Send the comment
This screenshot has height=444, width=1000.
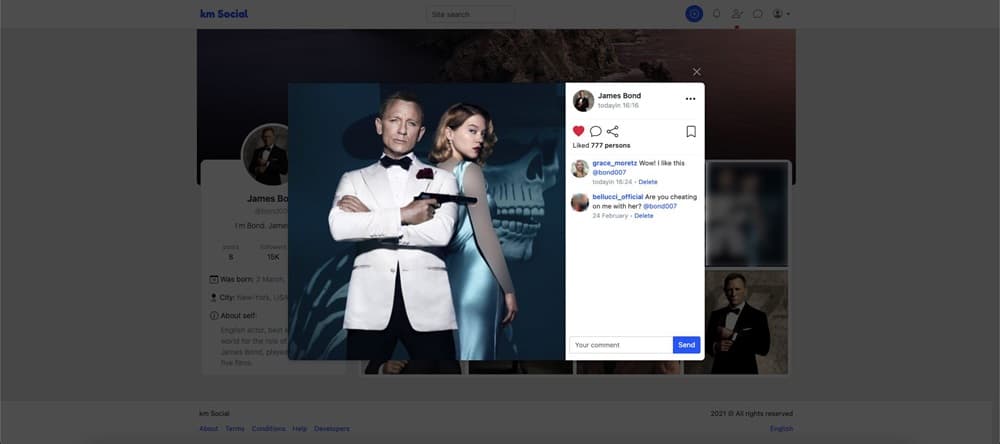[x=686, y=345]
